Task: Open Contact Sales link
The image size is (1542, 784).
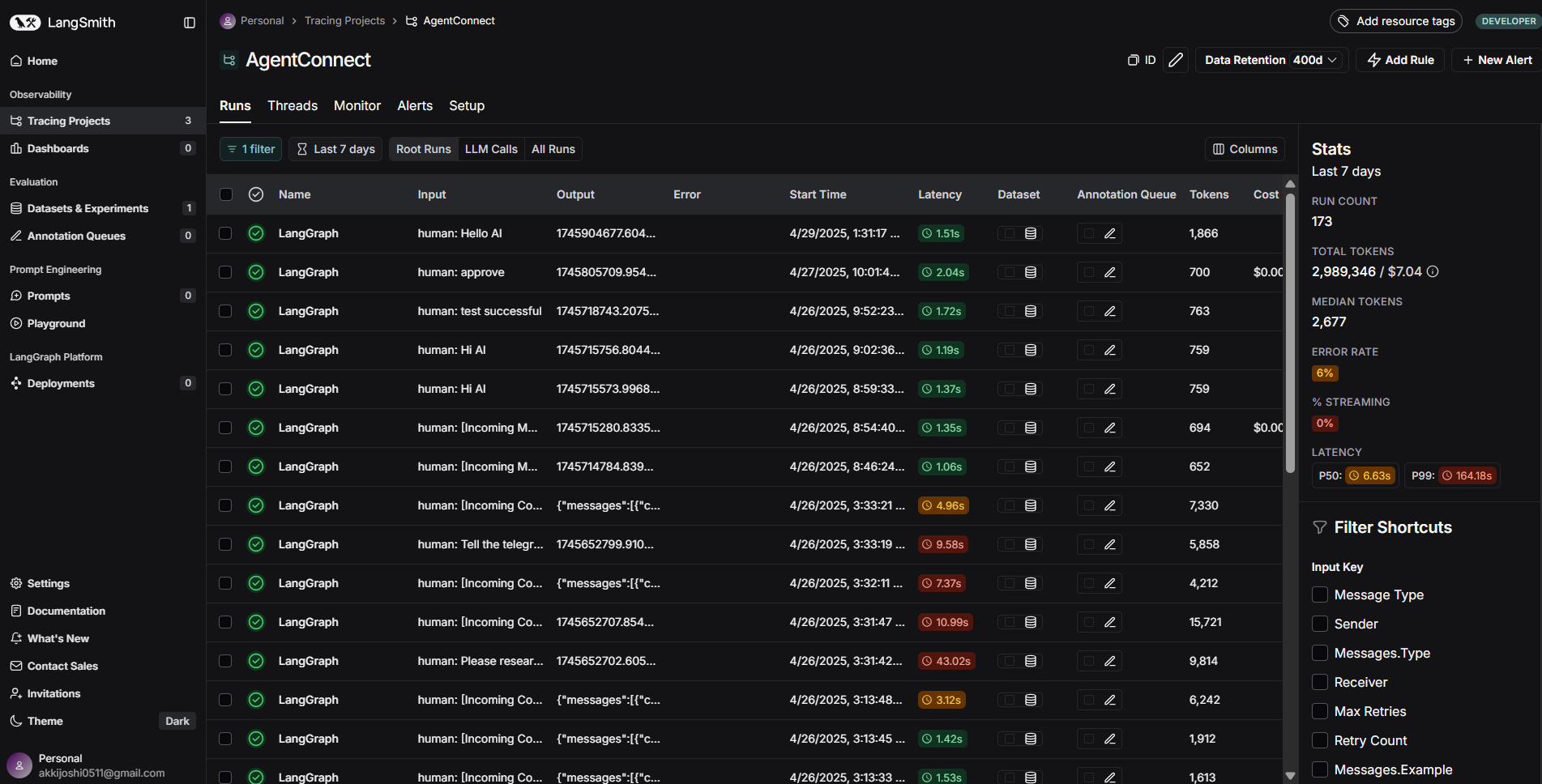Action: pos(102,666)
